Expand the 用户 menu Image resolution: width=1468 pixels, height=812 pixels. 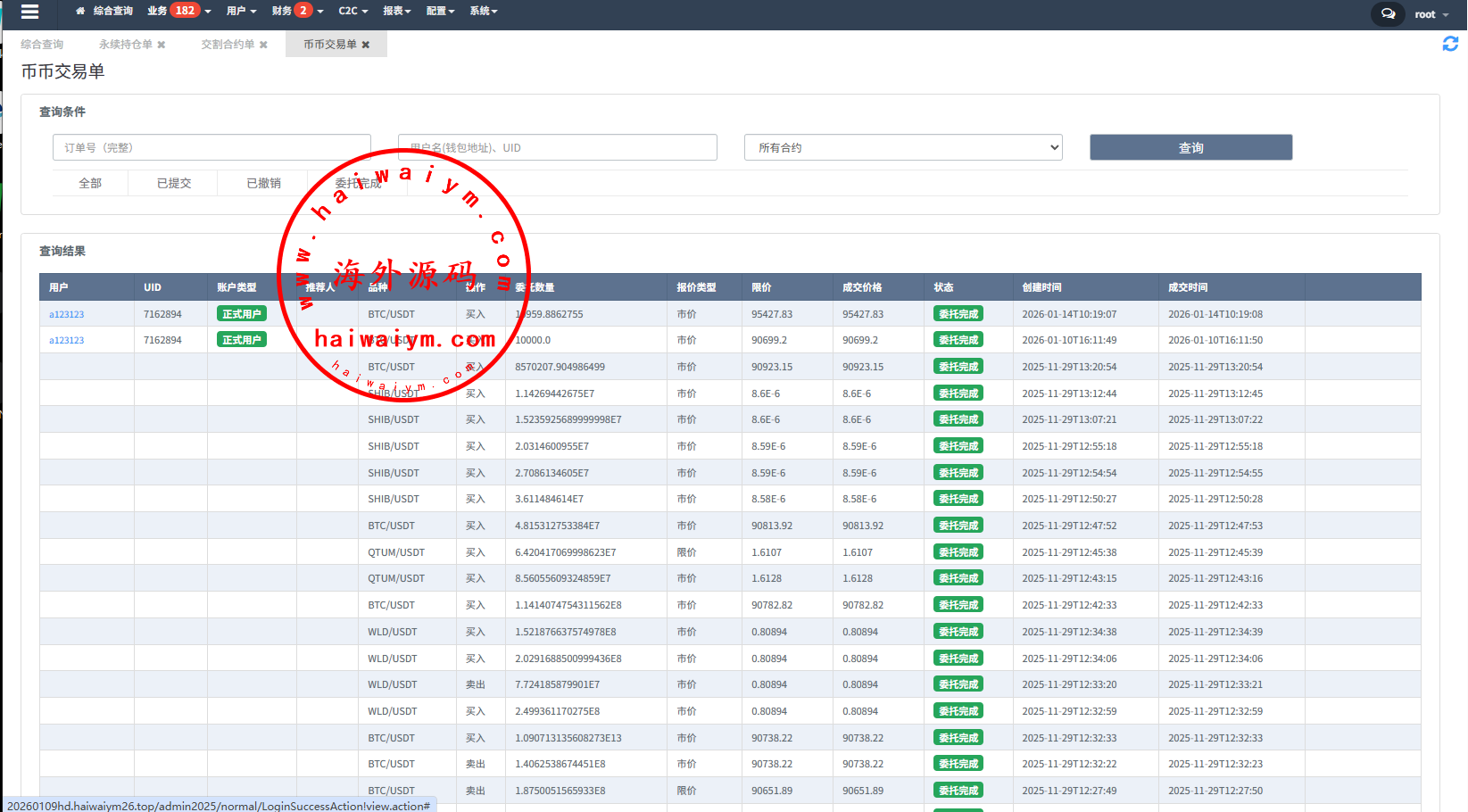(x=241, y=11)
